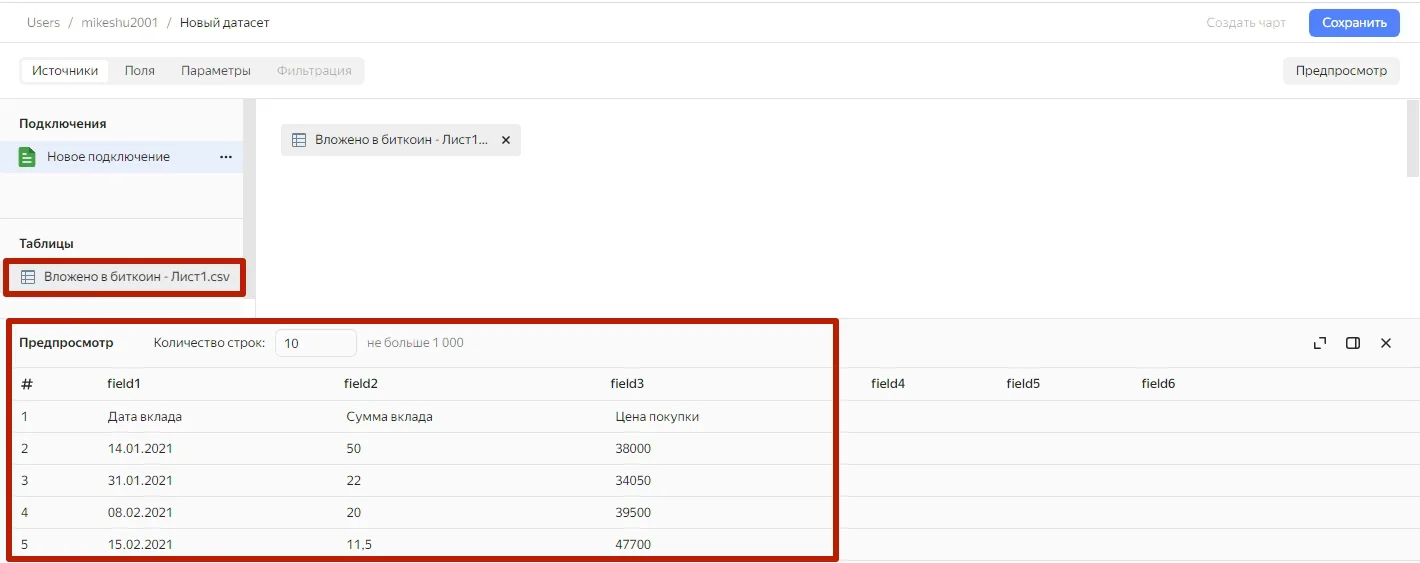Expand the preview panel to full screen
1420x563 pixels.
click(1320, 343)
